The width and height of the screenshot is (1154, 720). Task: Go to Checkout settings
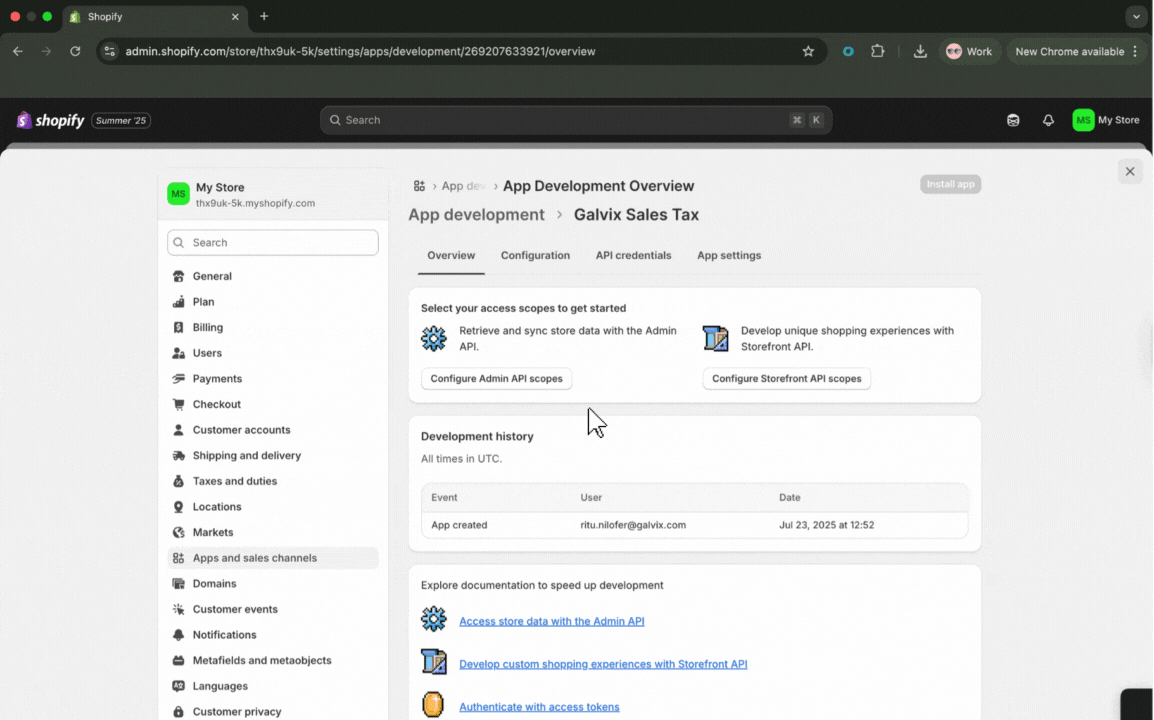point(272,404)
